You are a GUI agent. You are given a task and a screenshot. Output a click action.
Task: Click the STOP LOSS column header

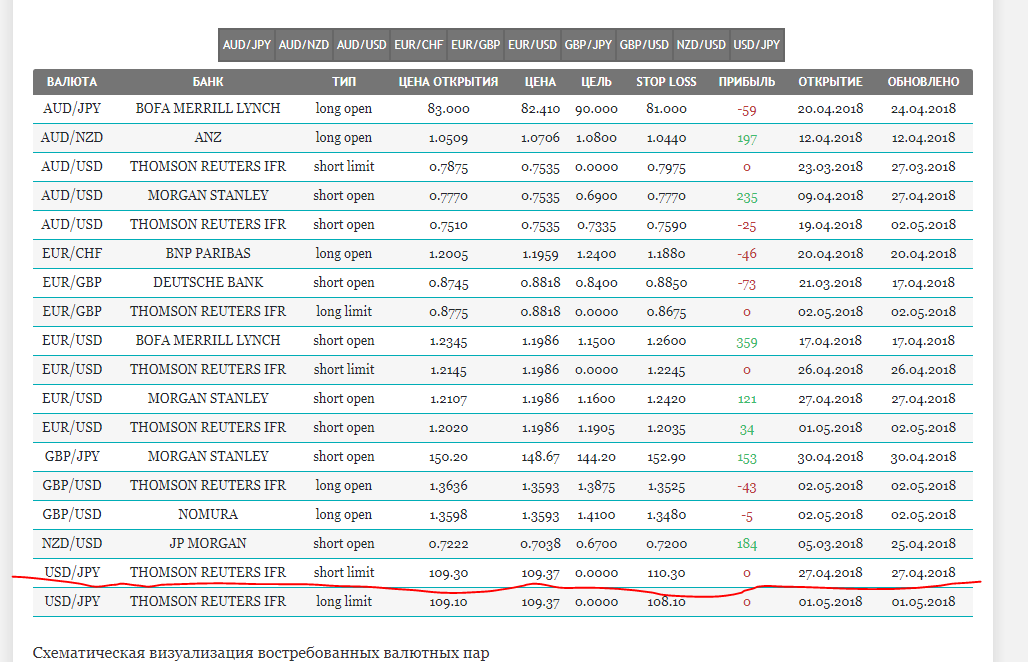(666, 82)
